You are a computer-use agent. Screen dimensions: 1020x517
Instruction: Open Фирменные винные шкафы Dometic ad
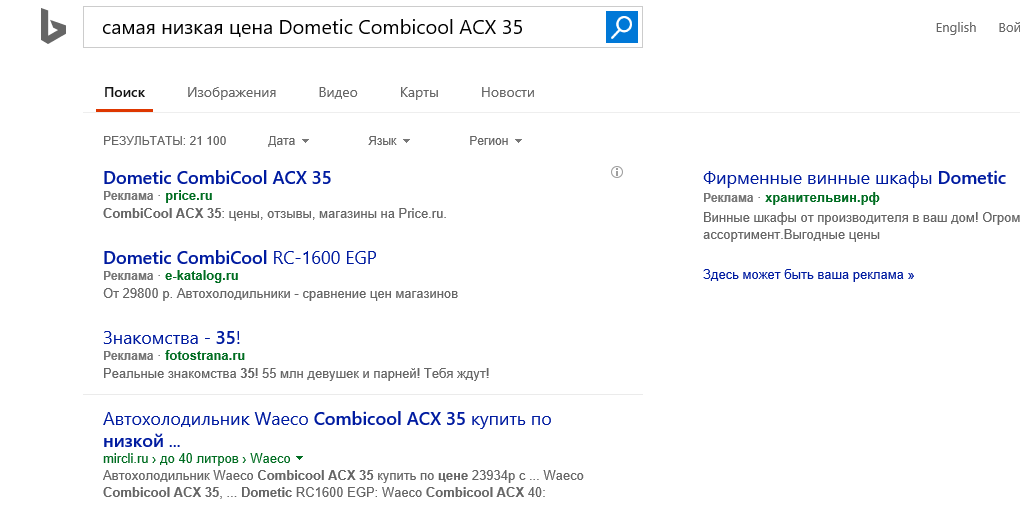(x=854, y=178)
